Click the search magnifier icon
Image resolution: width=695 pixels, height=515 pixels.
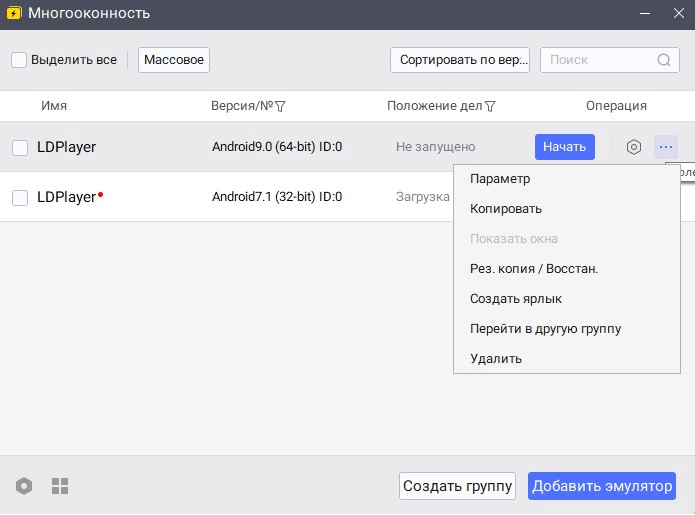pos(664,60)
